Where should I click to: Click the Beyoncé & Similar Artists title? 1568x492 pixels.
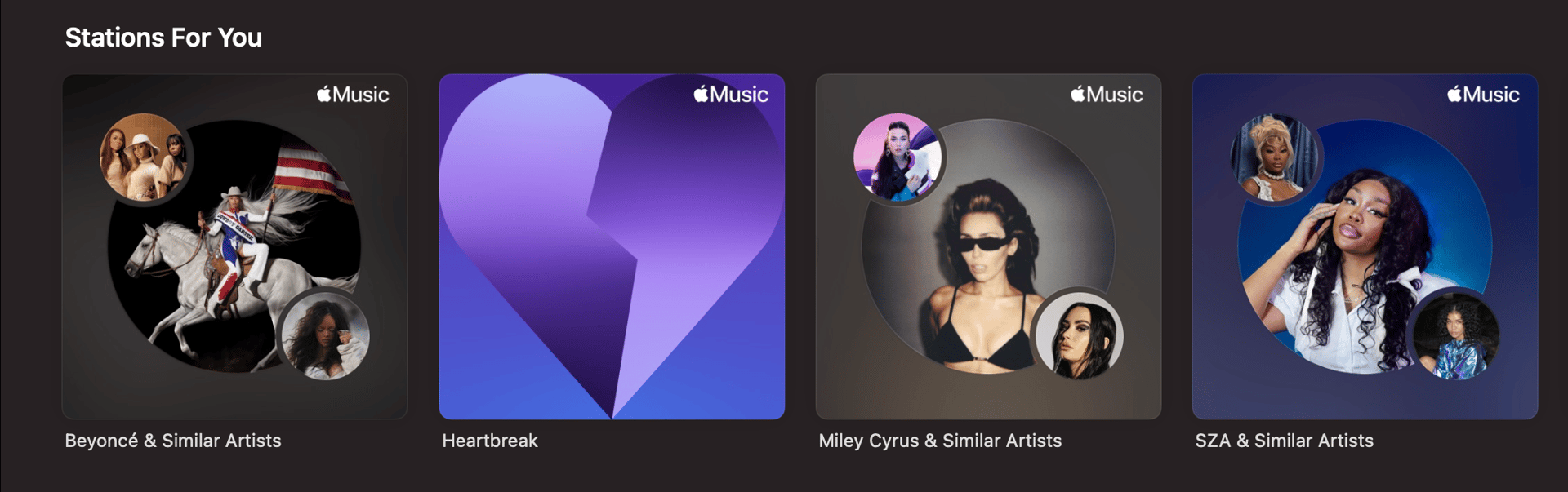tap(173, 441)
